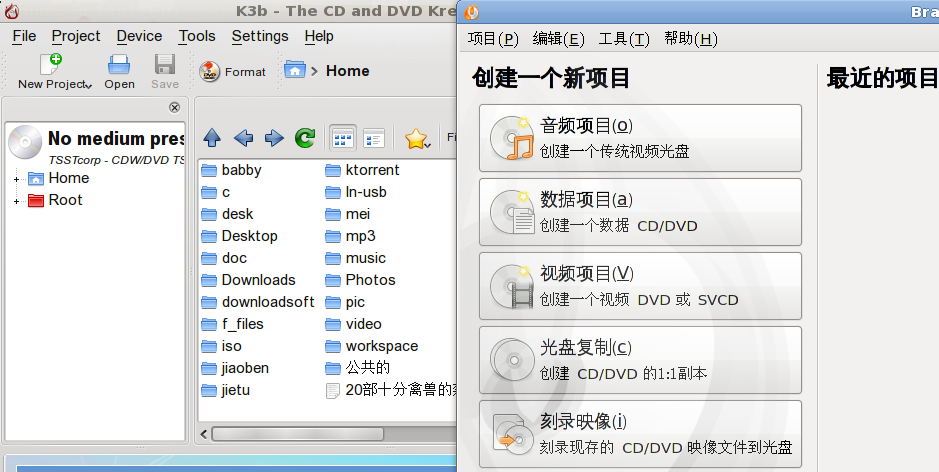Open the Brasero 编辑(E) menu
The image size is (939, 472).
pyautogui.click(x=558, y=40)
